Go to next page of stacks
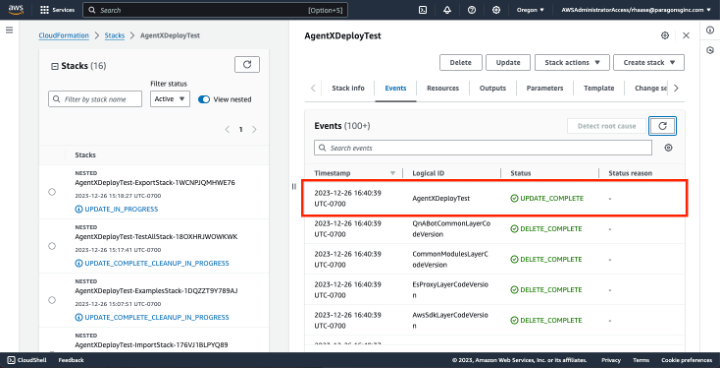The width and height of the screenshot is (720, 368). click(254, 130)
